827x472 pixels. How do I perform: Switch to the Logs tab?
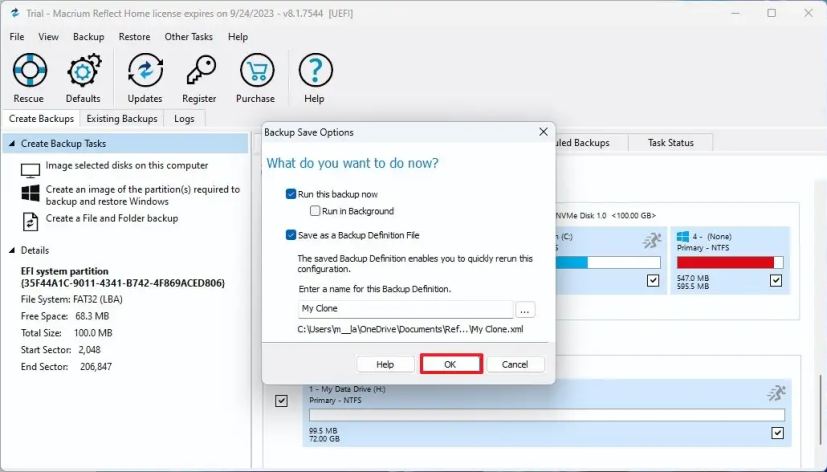184,119
